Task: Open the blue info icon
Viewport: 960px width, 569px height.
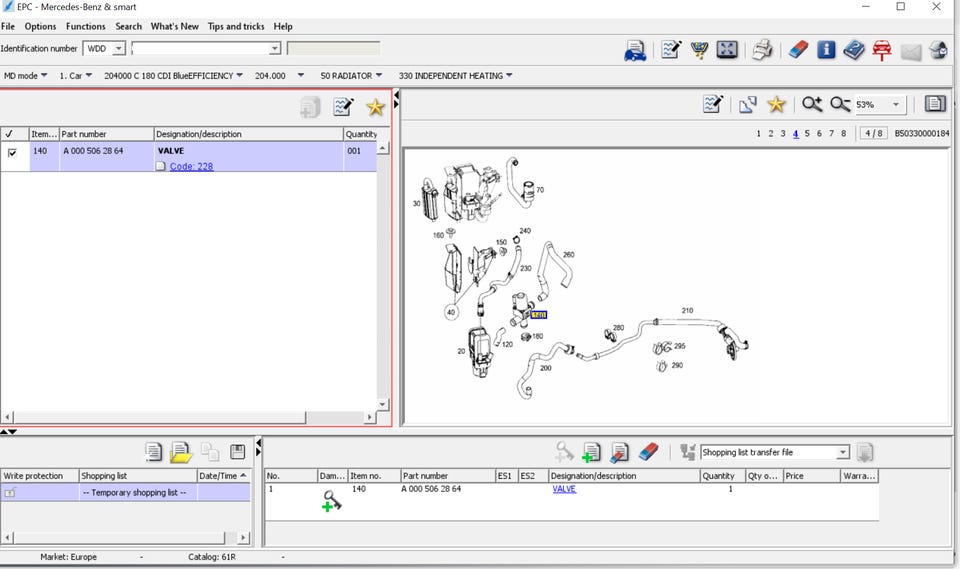Action: [826, 50]
